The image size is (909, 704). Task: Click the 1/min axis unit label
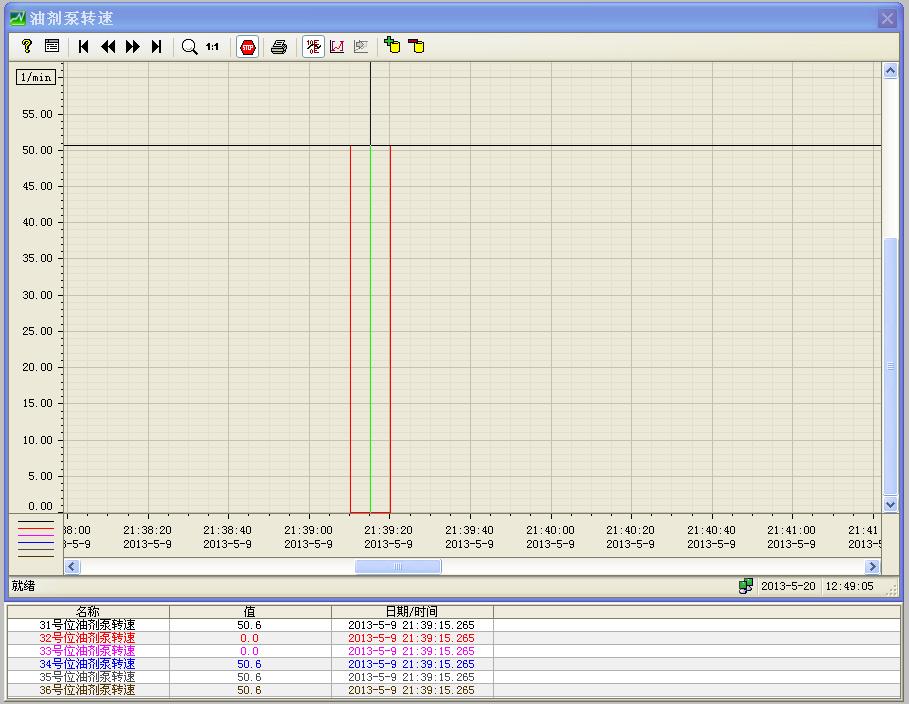click(36, 77)
